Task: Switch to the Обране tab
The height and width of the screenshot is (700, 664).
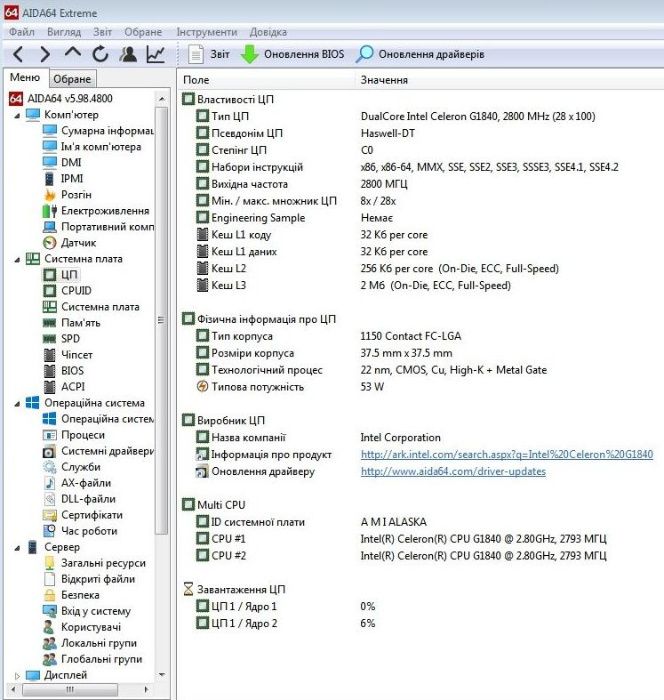Action: 72,79
